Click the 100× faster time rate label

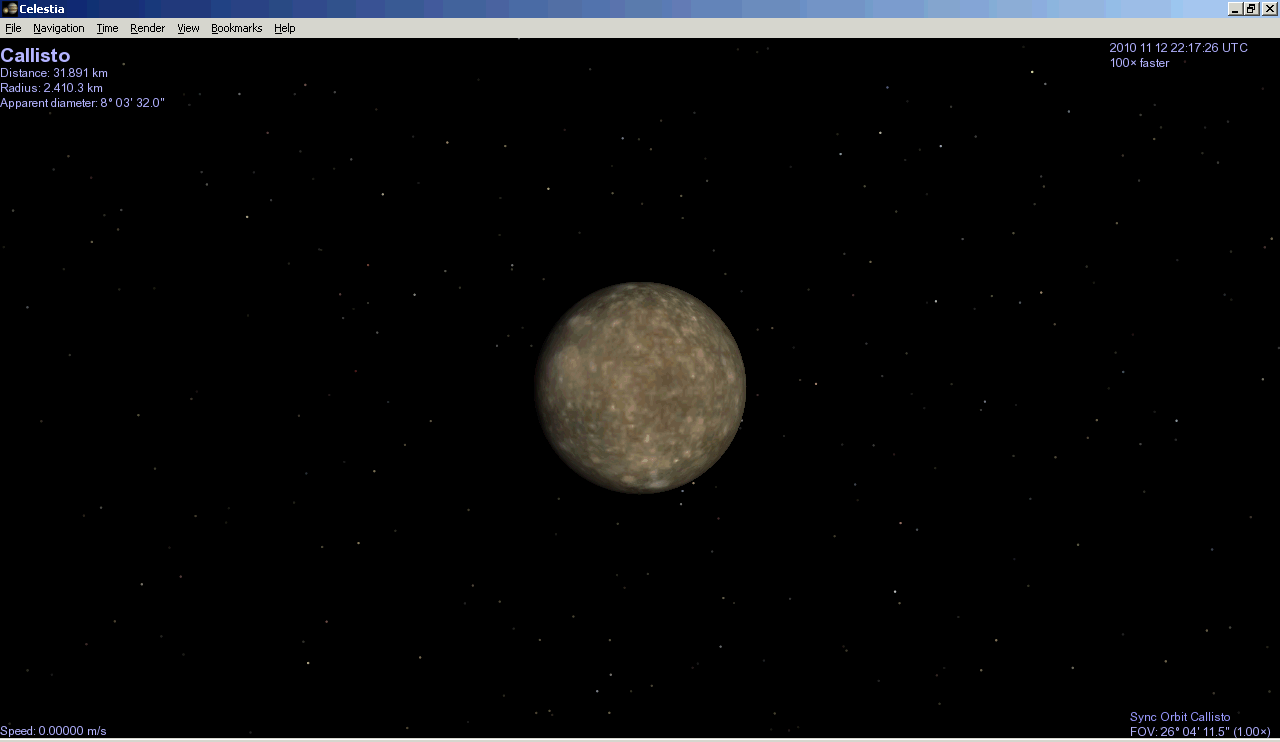coord(1139,63)
